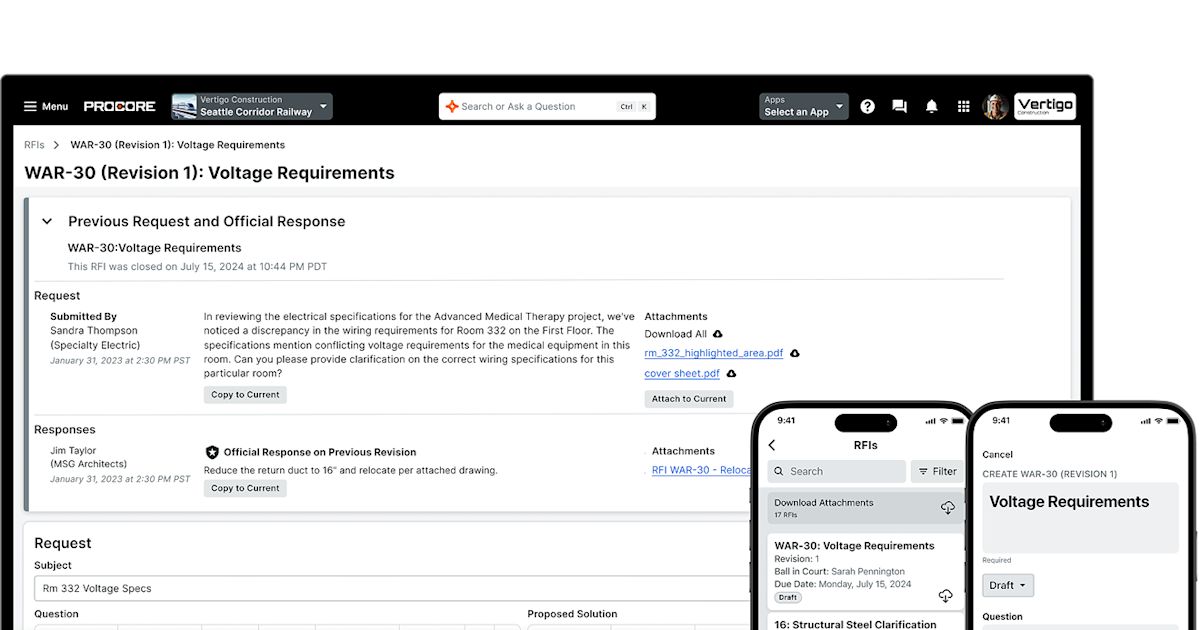Click the Vertigo Construction logo
Viewport: 1200px width, 630px height.
pyautogui.click(x=1045, y=106)
